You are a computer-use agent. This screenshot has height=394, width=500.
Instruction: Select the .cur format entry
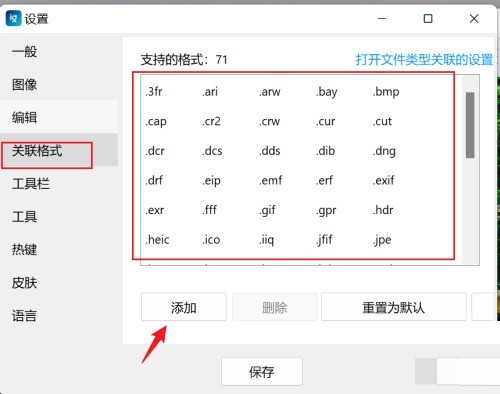tap(325, 121)
